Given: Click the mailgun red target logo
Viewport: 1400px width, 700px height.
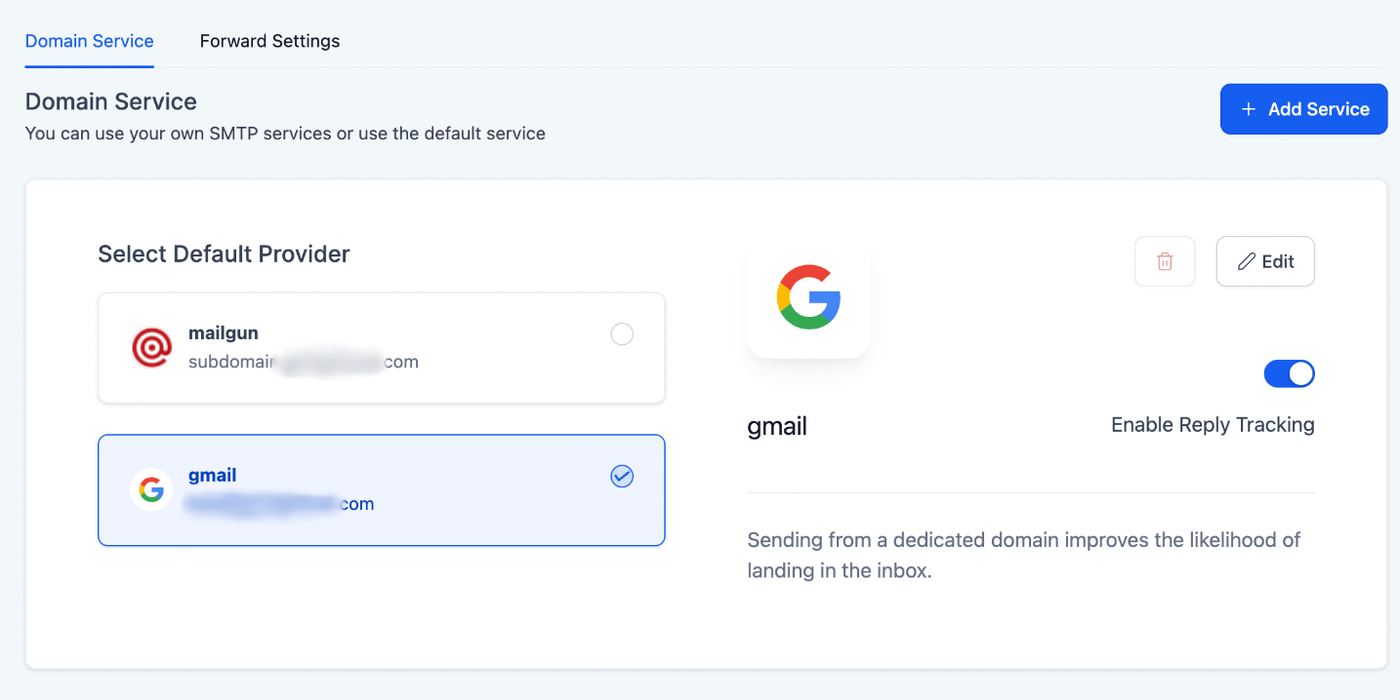Looking at the screenshot, I should pyautogui.click(x=152, y=347).
